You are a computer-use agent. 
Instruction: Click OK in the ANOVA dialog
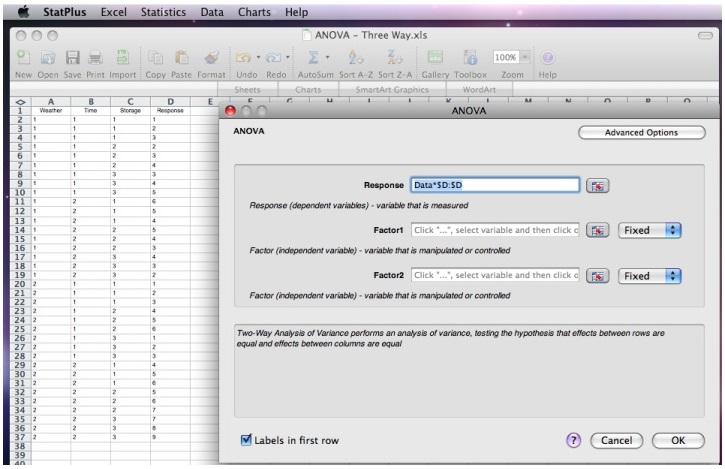(x=678, y=440)
